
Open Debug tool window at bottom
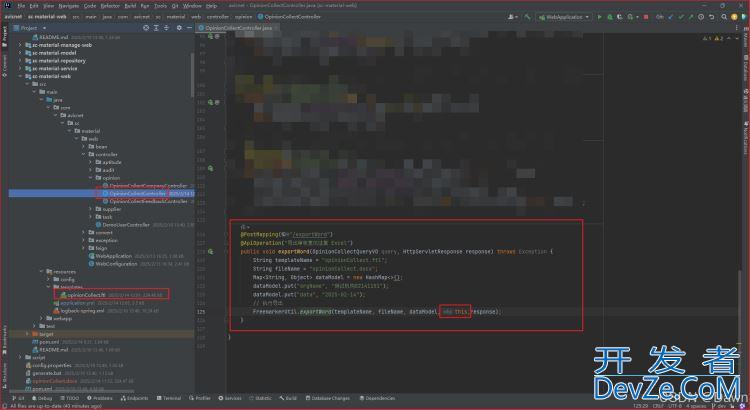[x=42, y=398]
